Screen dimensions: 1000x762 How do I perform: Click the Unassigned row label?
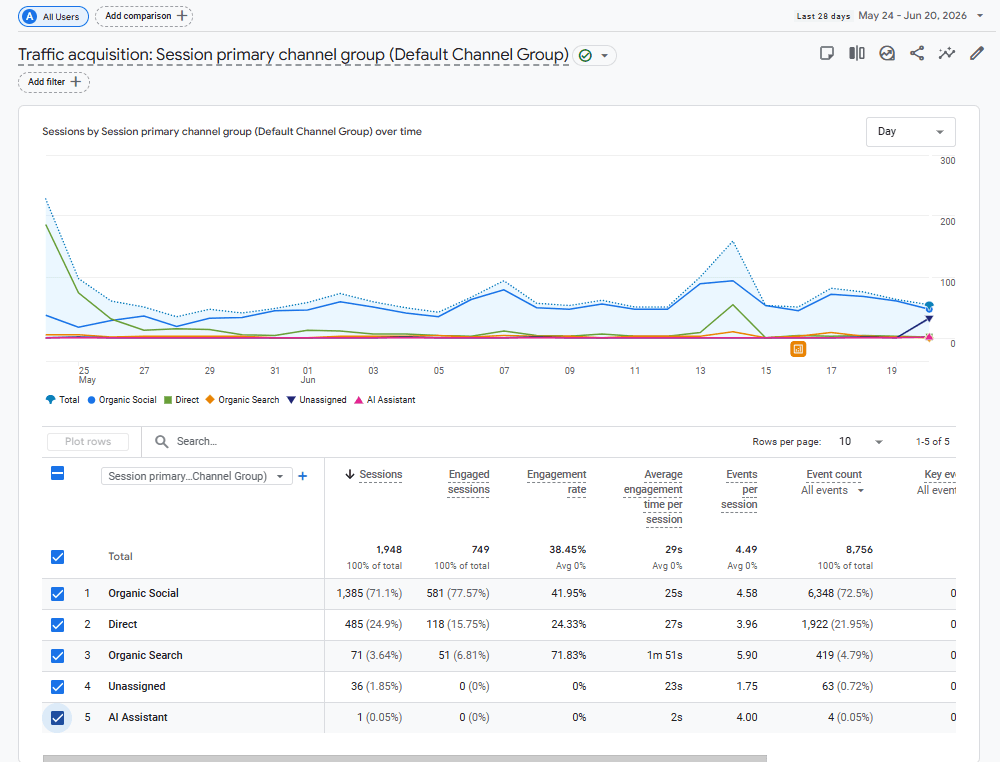pos(136,686)
